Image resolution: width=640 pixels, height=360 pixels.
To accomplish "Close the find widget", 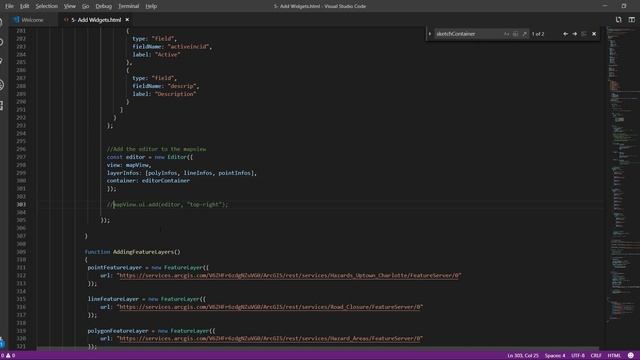I will point(594,34).
